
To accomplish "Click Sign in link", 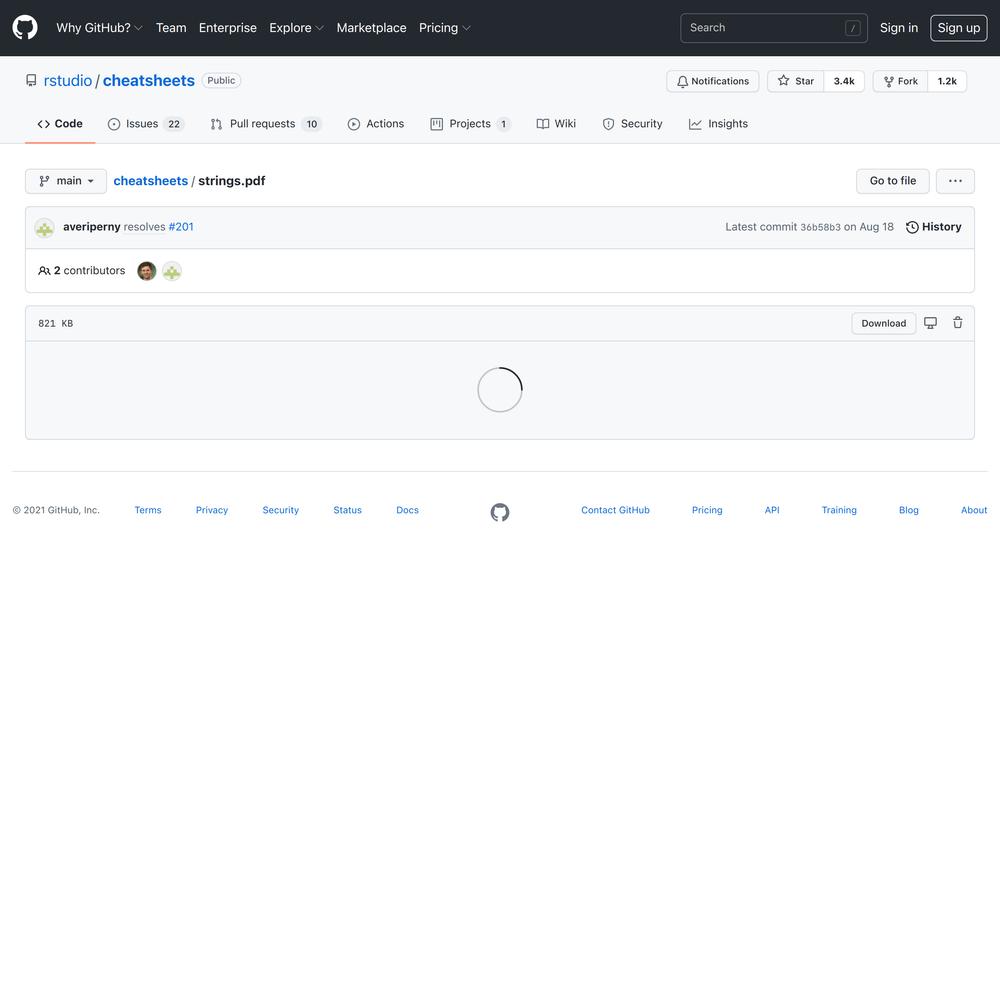I will 899,28.
